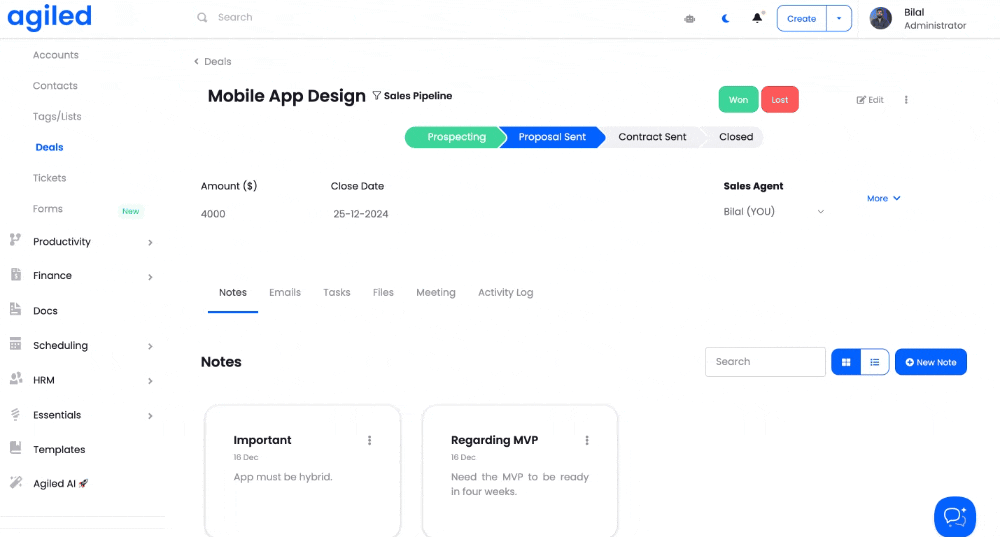Mark deal as Lost
The image size is (1000, 537).
click(x=780, y=99)
